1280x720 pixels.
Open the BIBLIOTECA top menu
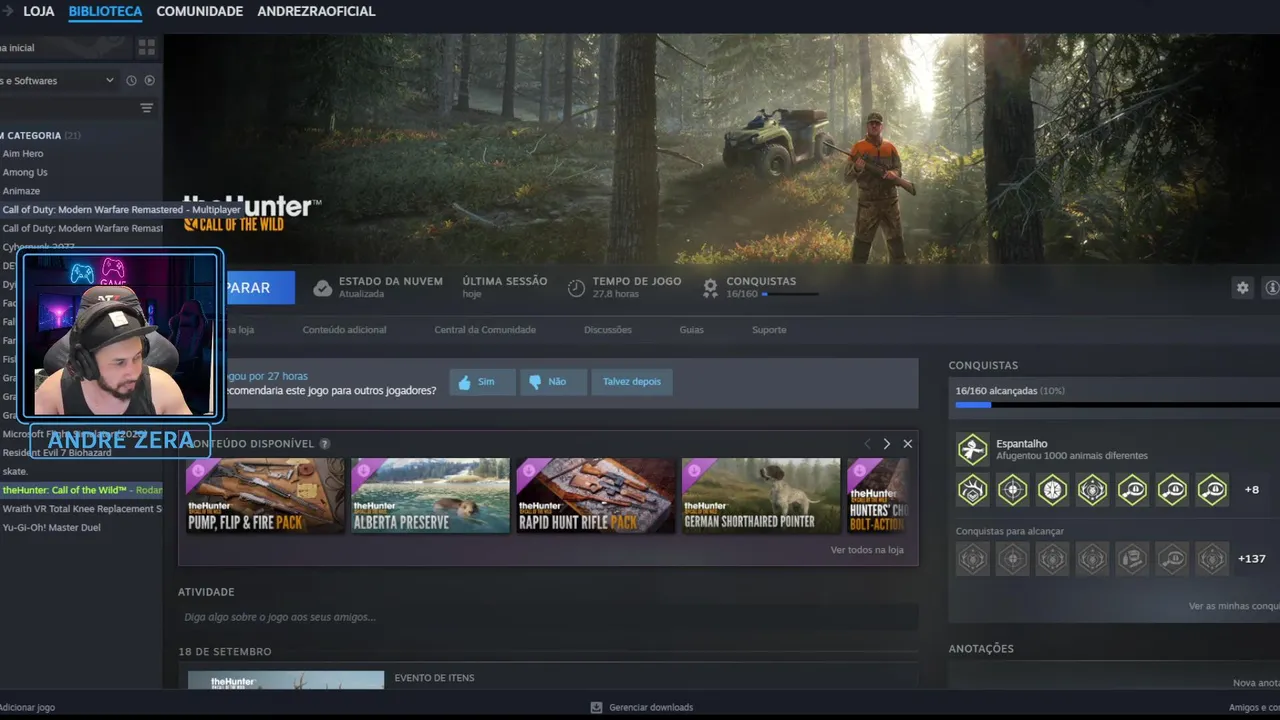(x=105, y=11)
